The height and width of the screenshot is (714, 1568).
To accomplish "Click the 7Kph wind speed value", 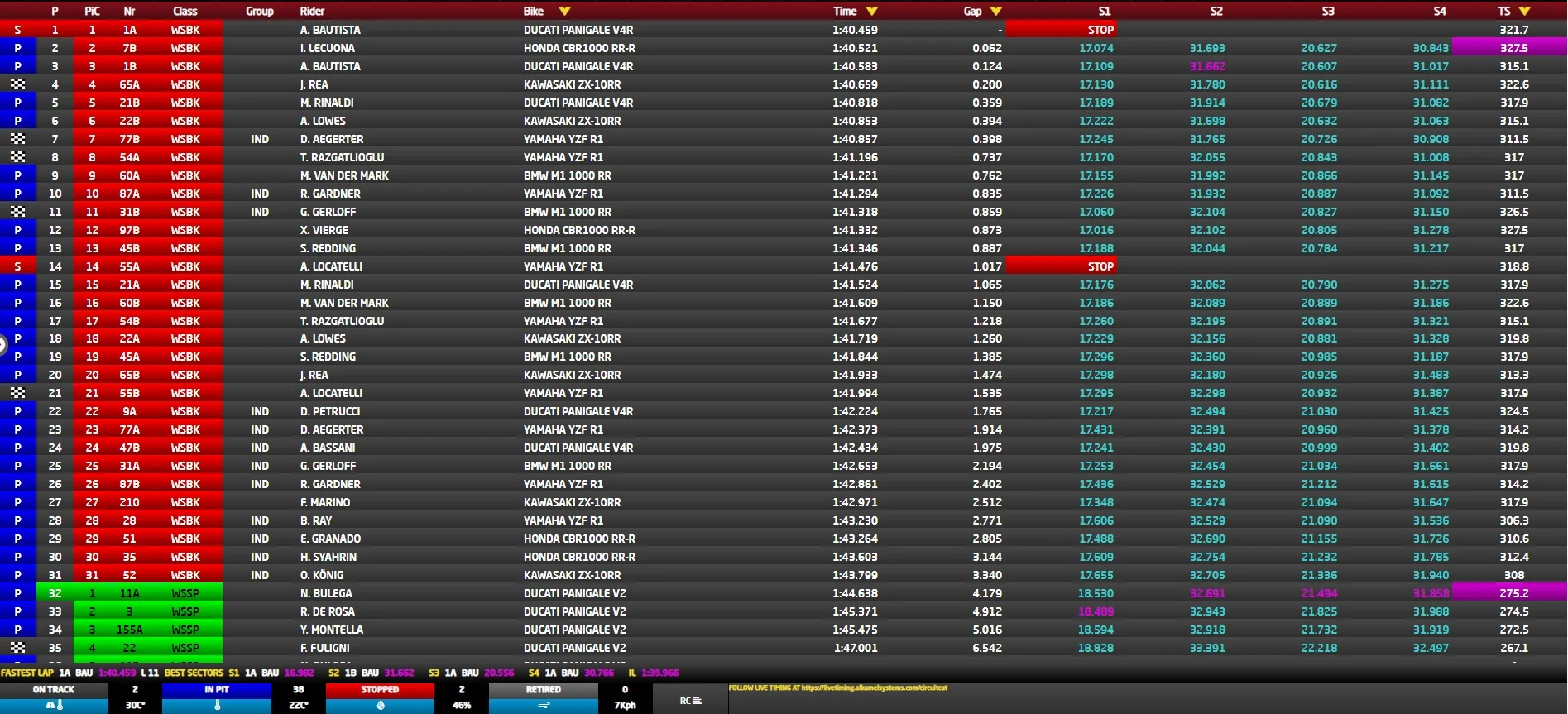I will pyautogui.click(x=625, y=705).
